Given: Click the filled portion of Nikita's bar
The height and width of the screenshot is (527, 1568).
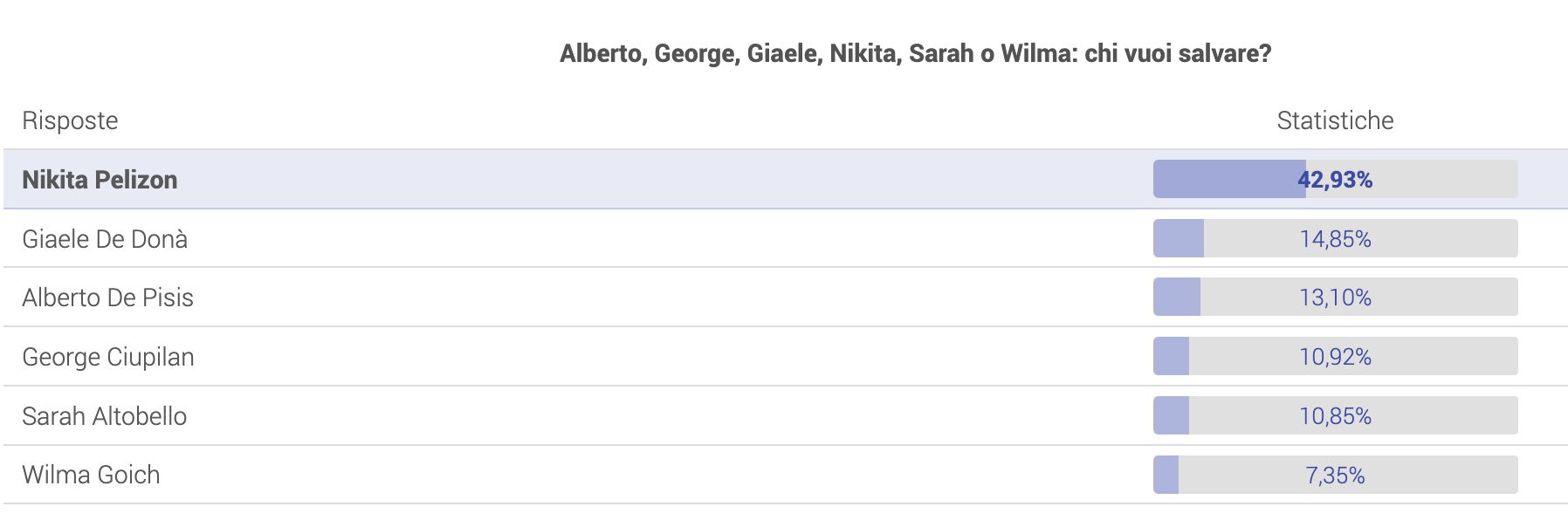Looking at the screenshot, I should click(x=1229, y=179).
